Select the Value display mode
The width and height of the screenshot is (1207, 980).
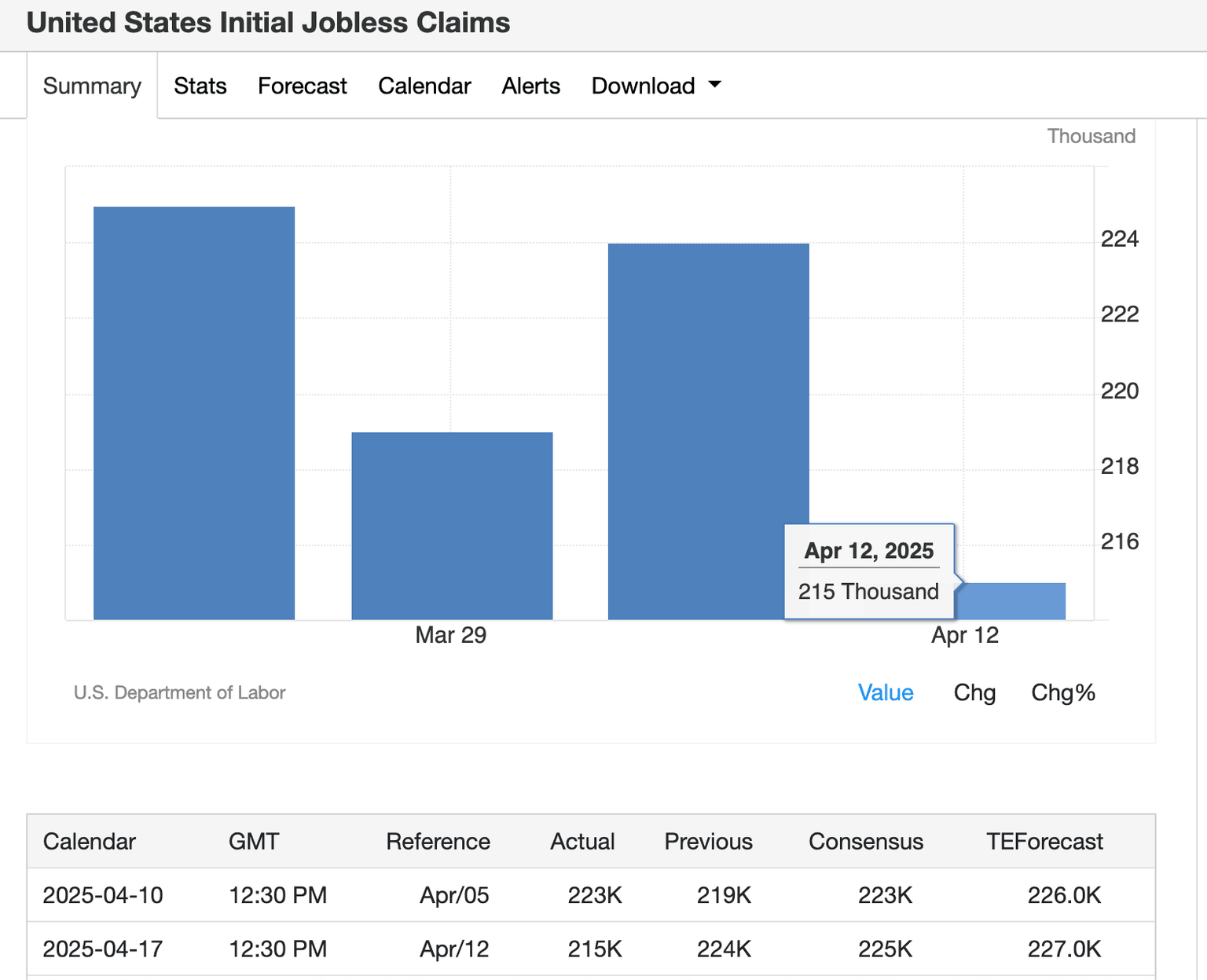tap(886, 693)
